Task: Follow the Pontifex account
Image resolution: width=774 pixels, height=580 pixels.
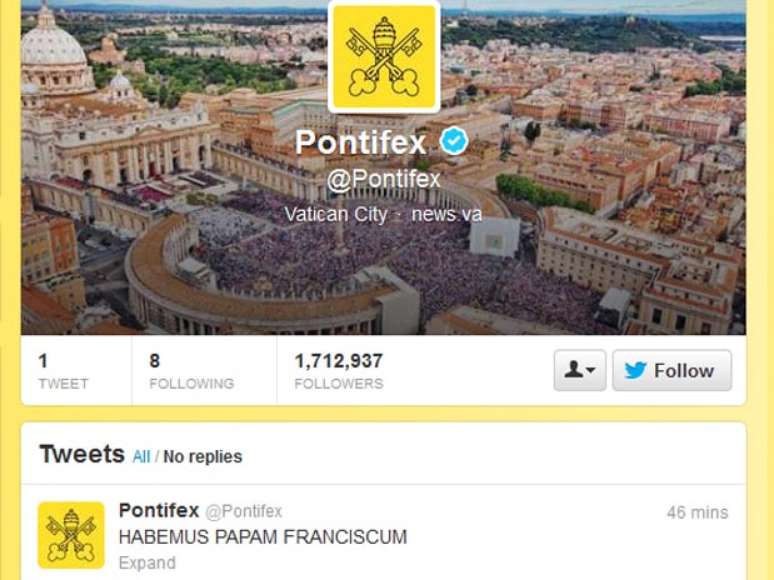Action: tap(672, 370)
